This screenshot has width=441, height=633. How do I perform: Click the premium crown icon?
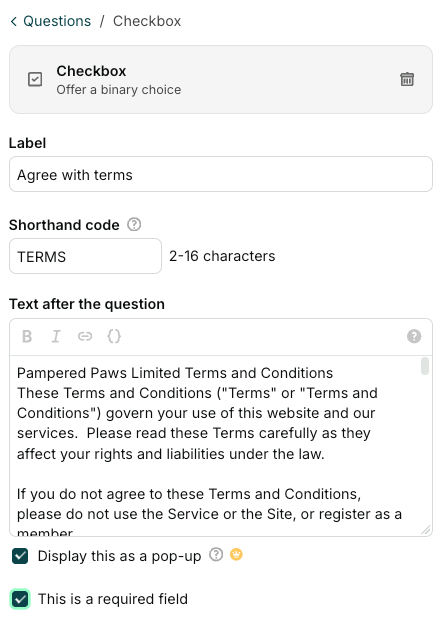[x=236, y=555]
